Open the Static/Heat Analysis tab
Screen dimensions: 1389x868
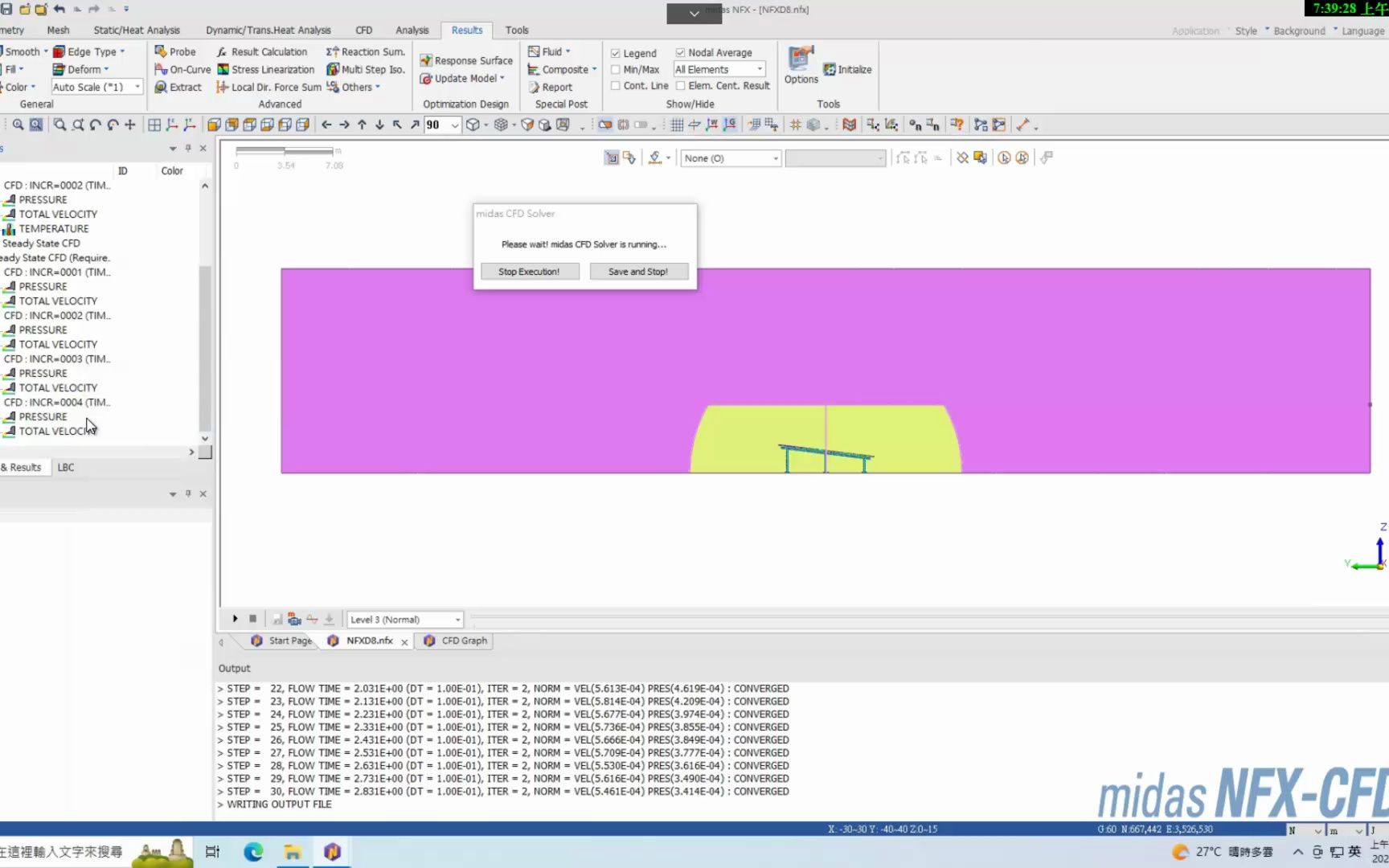click(x=137, y=30)
